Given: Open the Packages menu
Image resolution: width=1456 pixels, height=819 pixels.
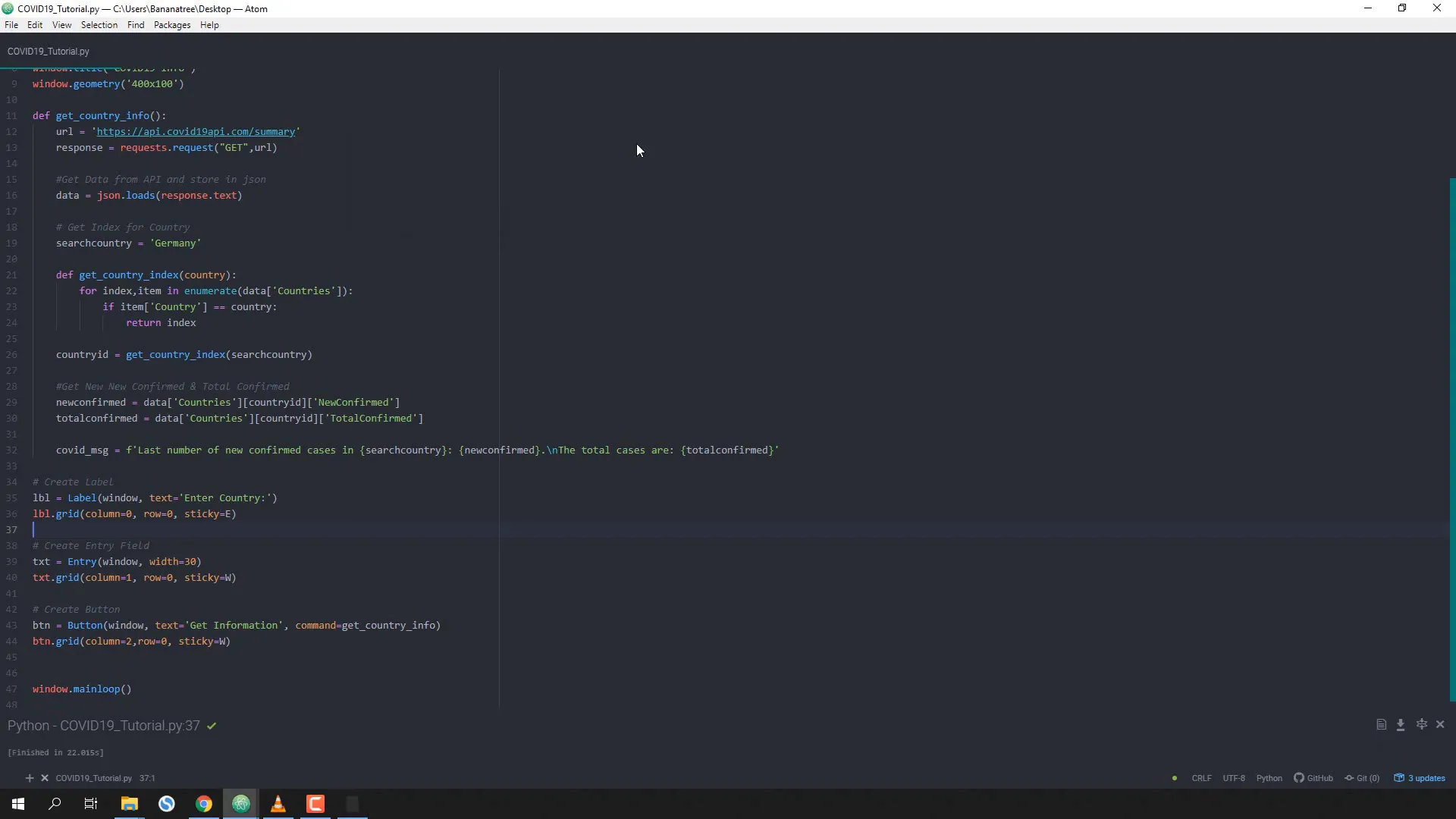Looking at the screenshot, I should (171, 25).
